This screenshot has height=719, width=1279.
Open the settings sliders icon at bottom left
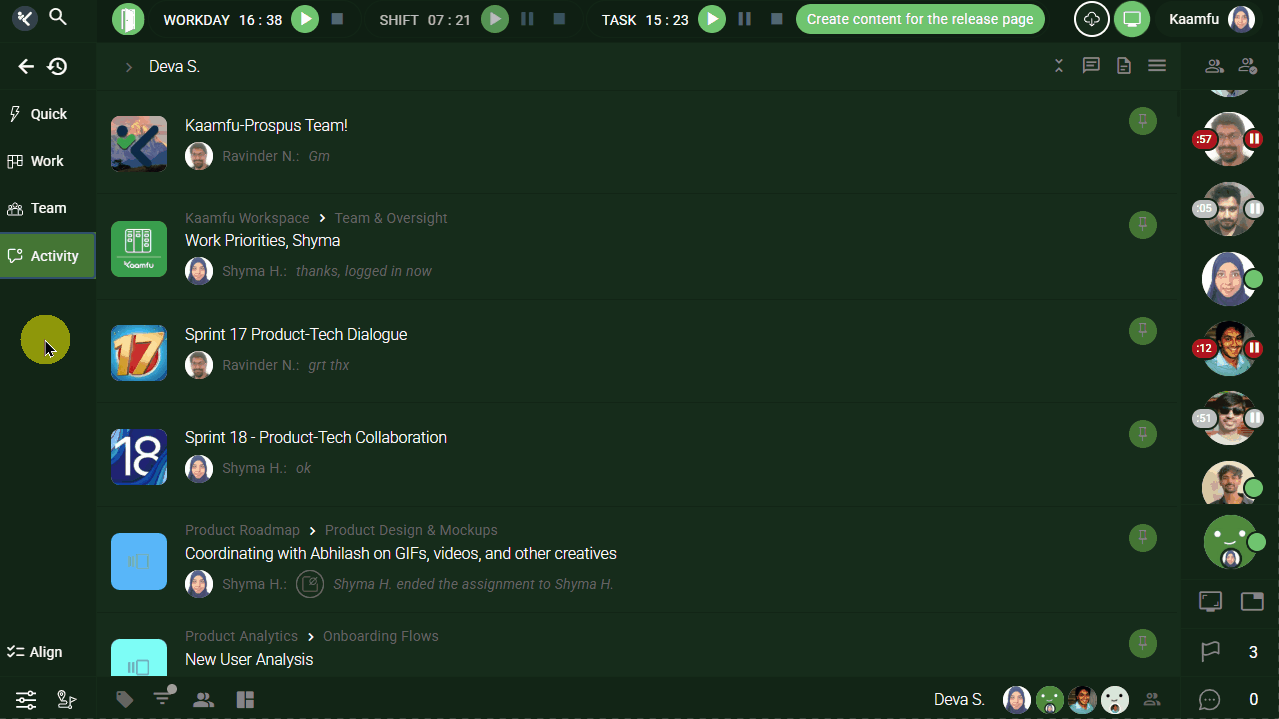click(26, 700)
